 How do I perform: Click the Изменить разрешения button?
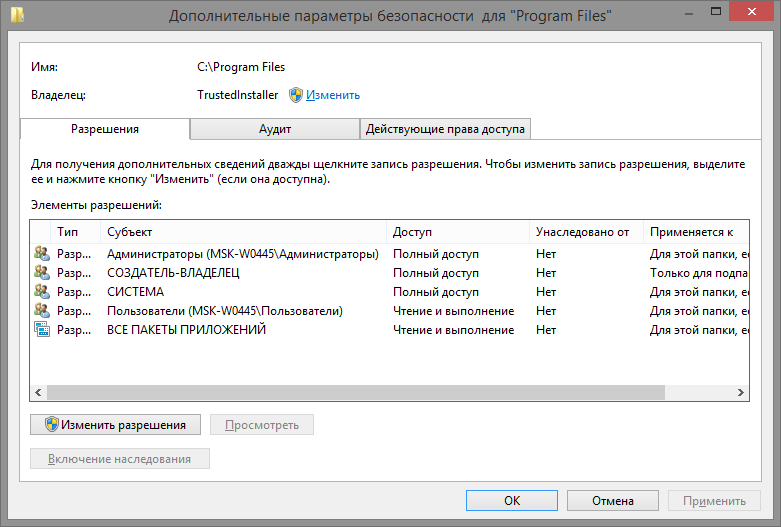point(116,425)
